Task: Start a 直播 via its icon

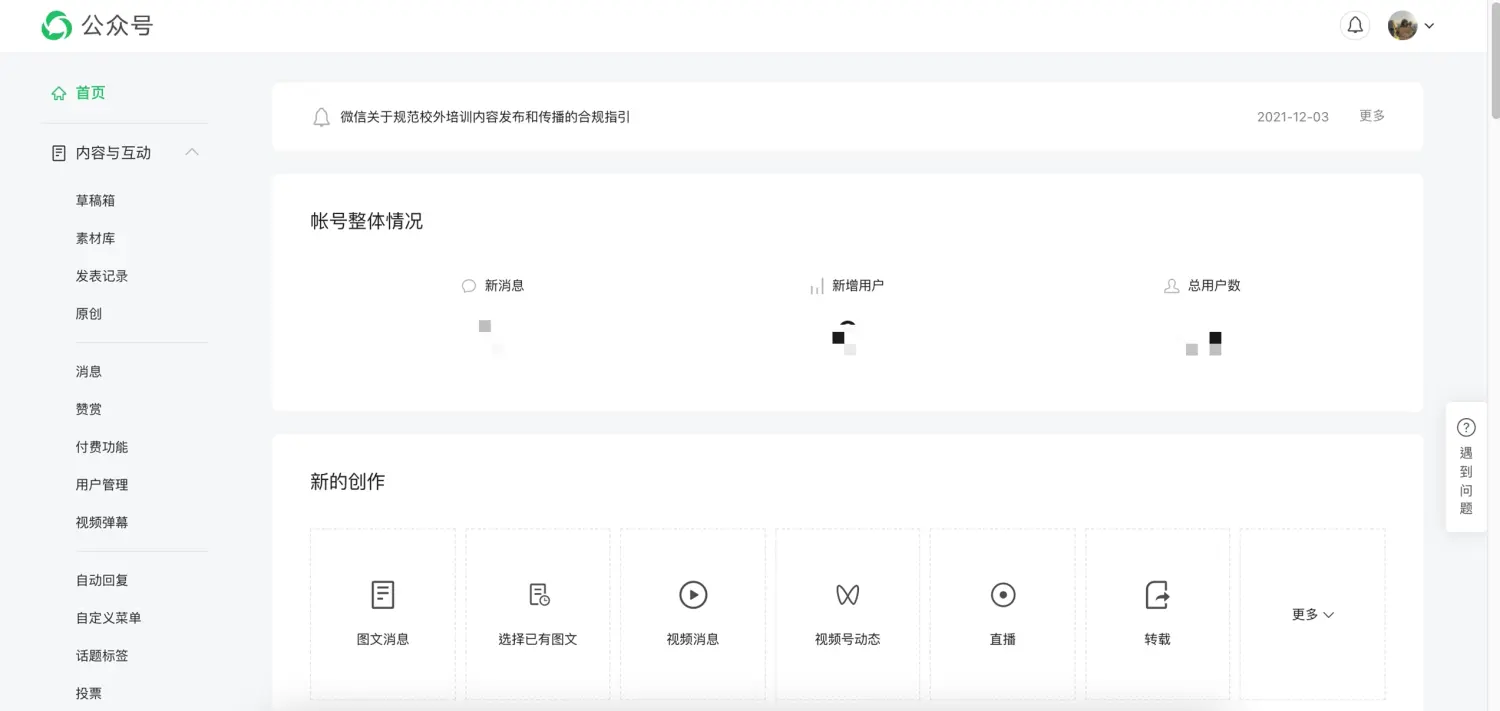Action: pyautogui.click(x=1002, y=593)
